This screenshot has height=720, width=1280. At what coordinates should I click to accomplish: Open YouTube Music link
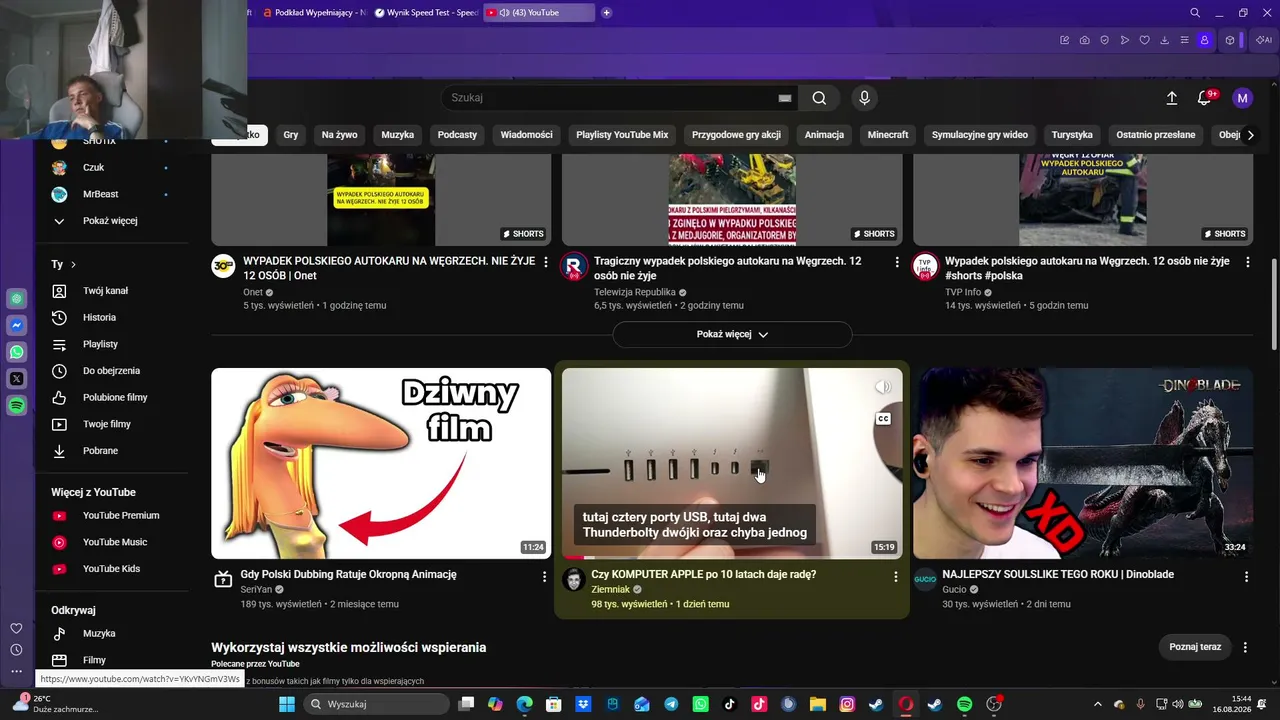coord(115,542)
